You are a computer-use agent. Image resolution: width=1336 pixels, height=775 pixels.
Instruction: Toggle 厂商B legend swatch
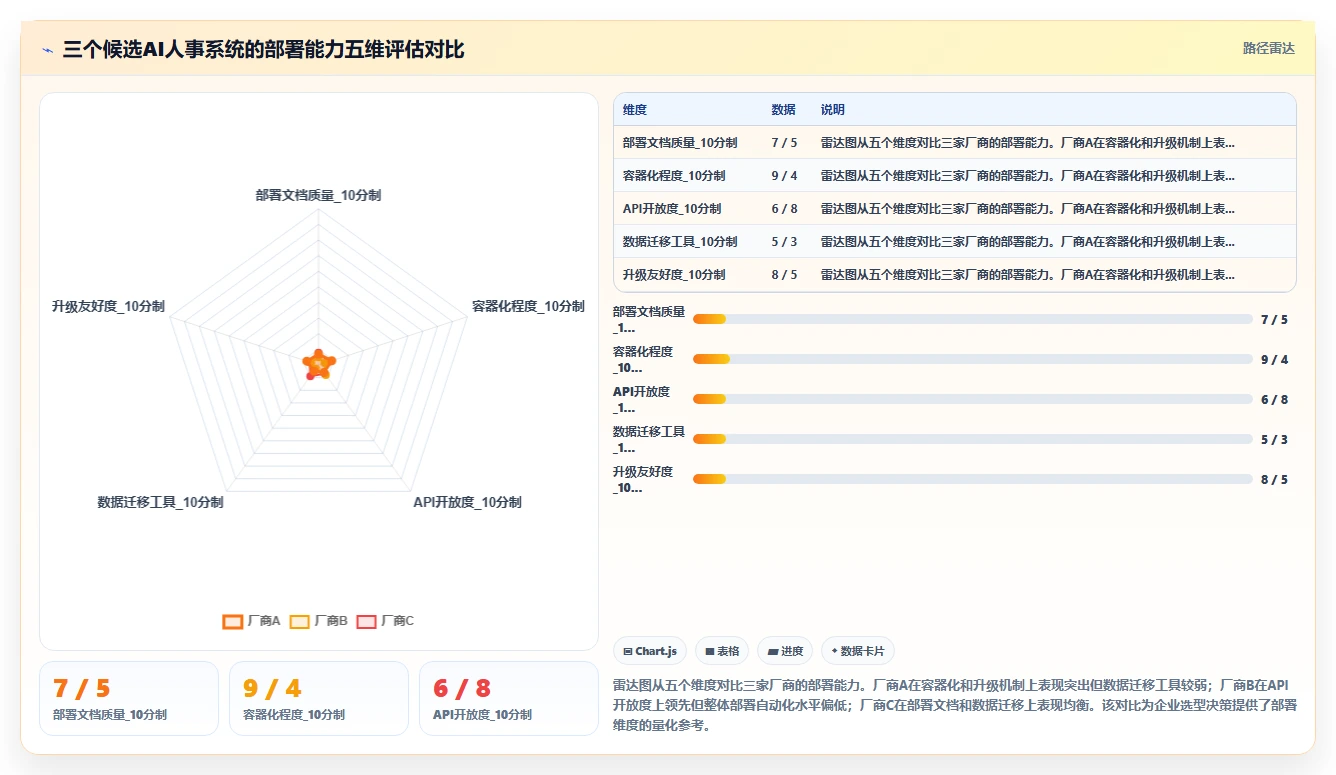click(x=300, y=621)
